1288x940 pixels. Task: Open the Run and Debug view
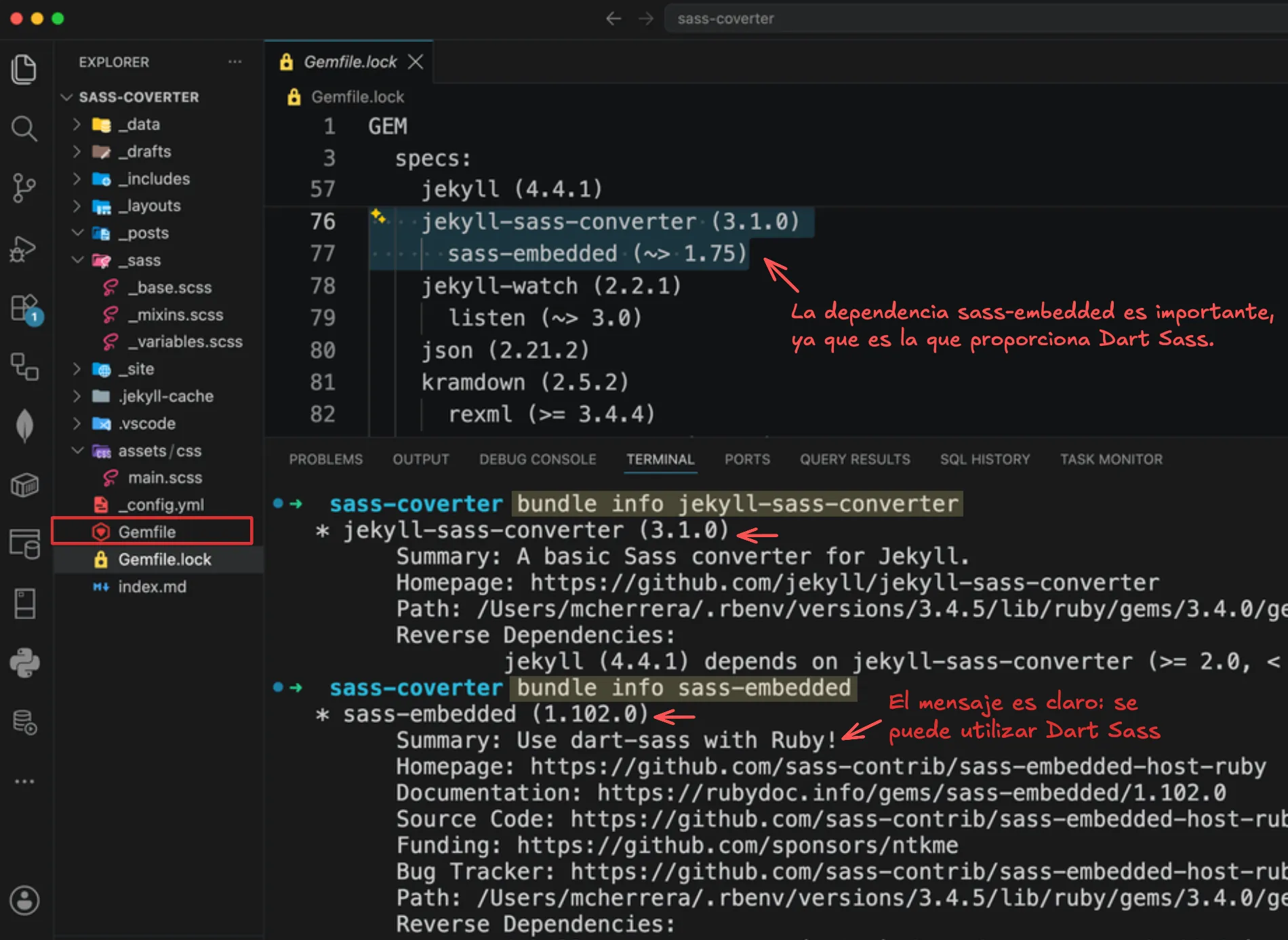[24, 248]
